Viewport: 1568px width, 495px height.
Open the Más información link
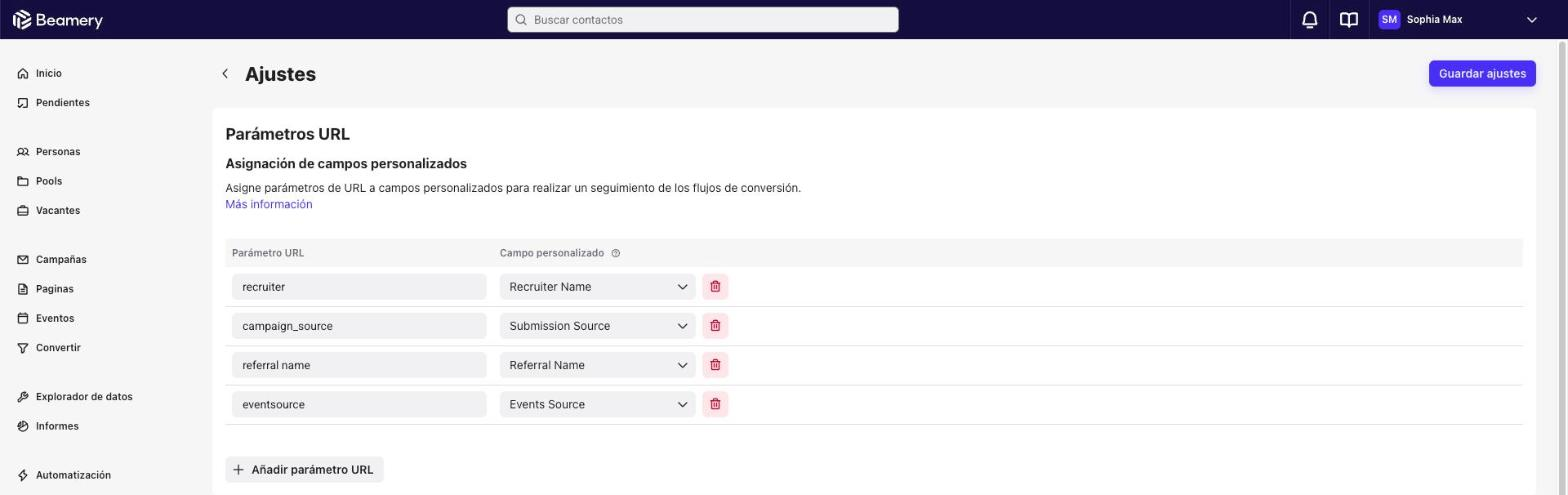click(268, 204)
